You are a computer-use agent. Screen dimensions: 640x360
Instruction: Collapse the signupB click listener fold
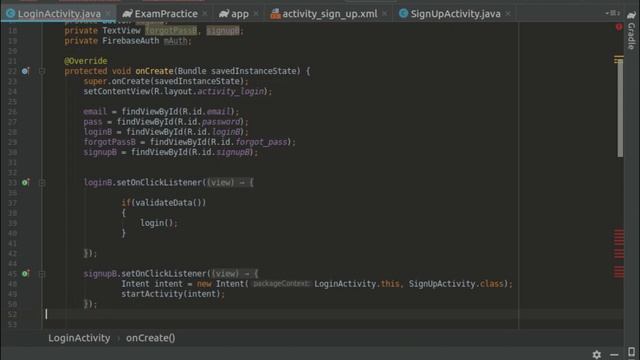tap(42, 274)
